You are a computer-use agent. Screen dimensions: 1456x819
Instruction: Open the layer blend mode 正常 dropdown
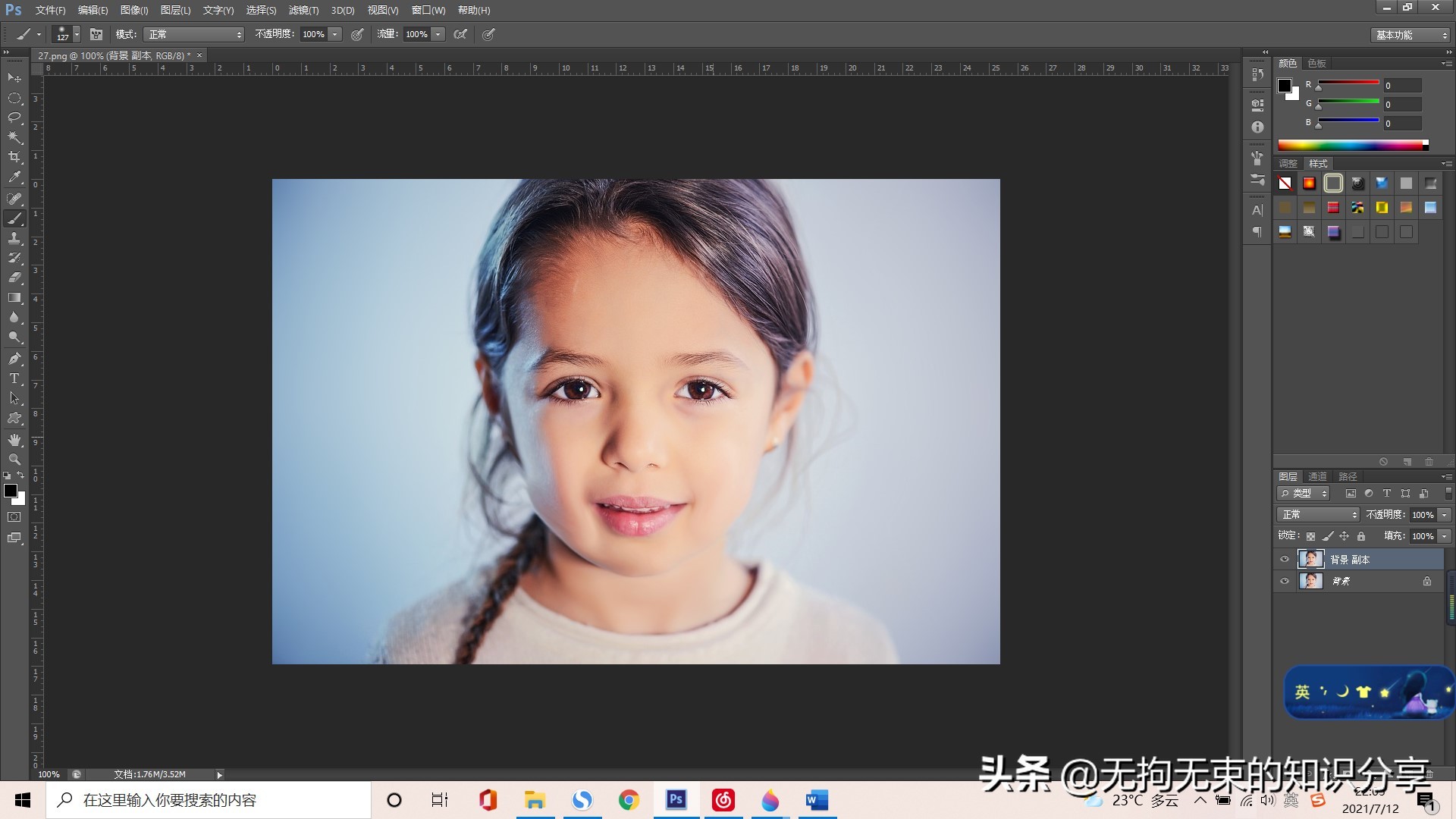click(x=1319, y=515)
